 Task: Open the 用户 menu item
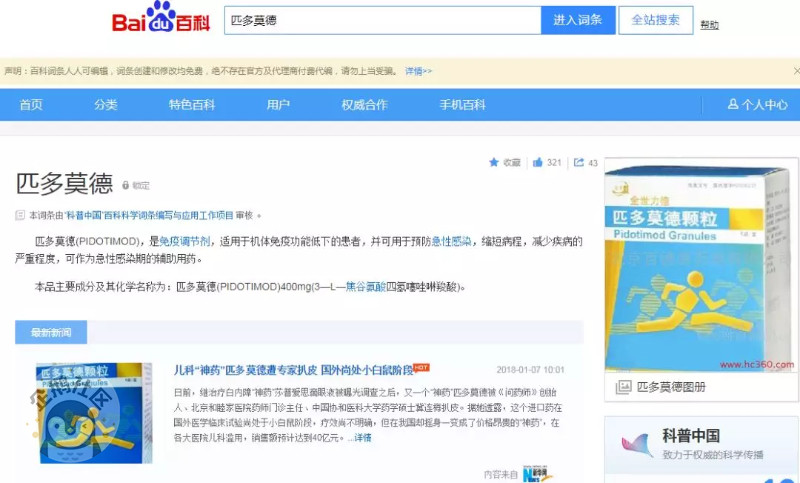(x=278, y=105)
